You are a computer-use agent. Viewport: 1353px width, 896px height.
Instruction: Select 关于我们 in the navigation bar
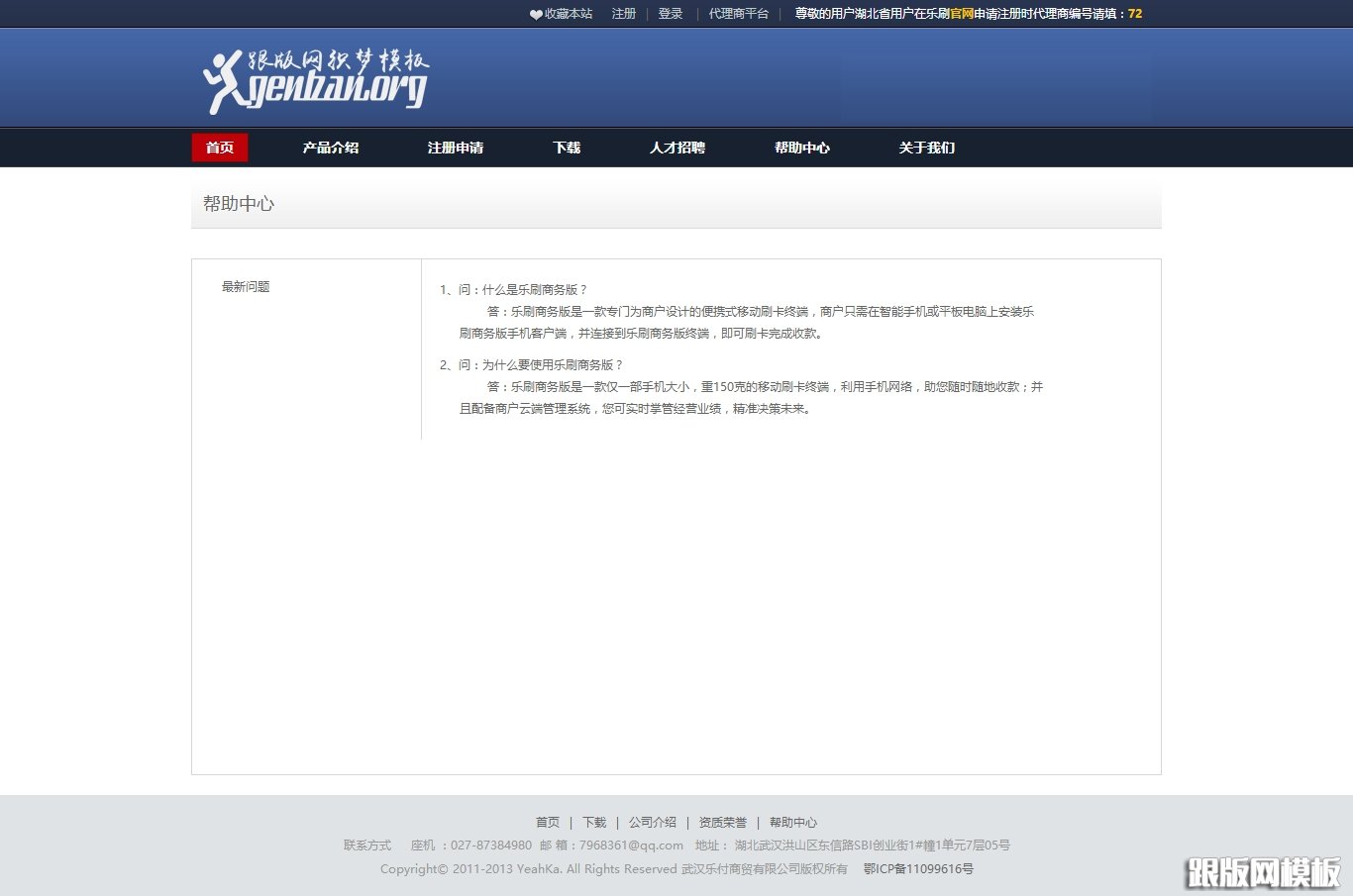click(925, 147)
